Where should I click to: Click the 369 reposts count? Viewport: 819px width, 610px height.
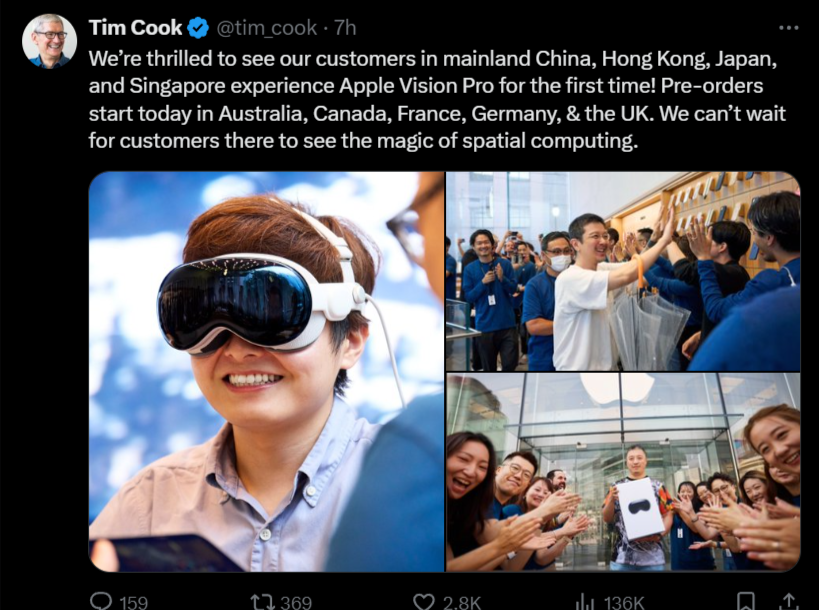point(296,603)
